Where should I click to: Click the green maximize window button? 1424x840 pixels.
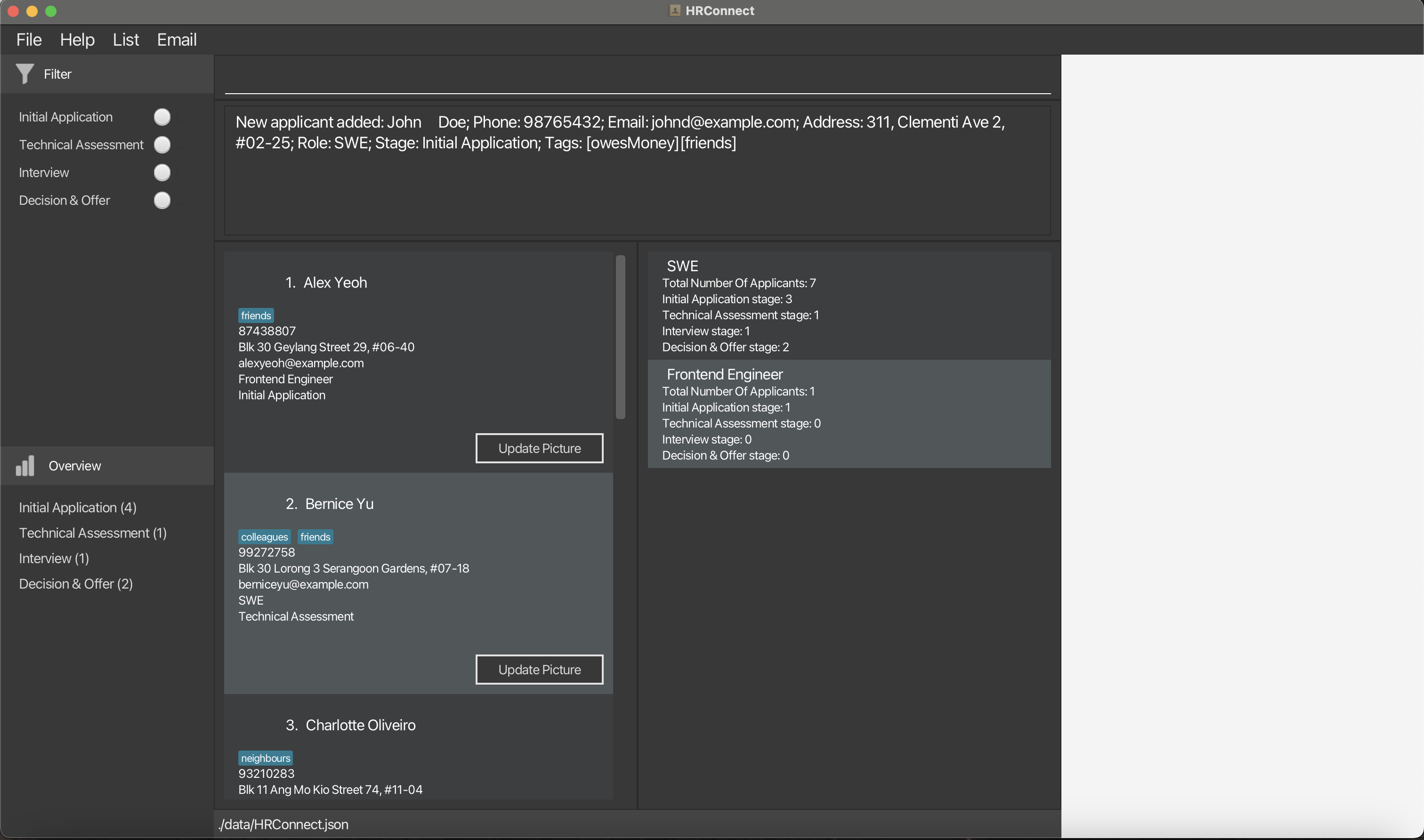pos(51,11)
